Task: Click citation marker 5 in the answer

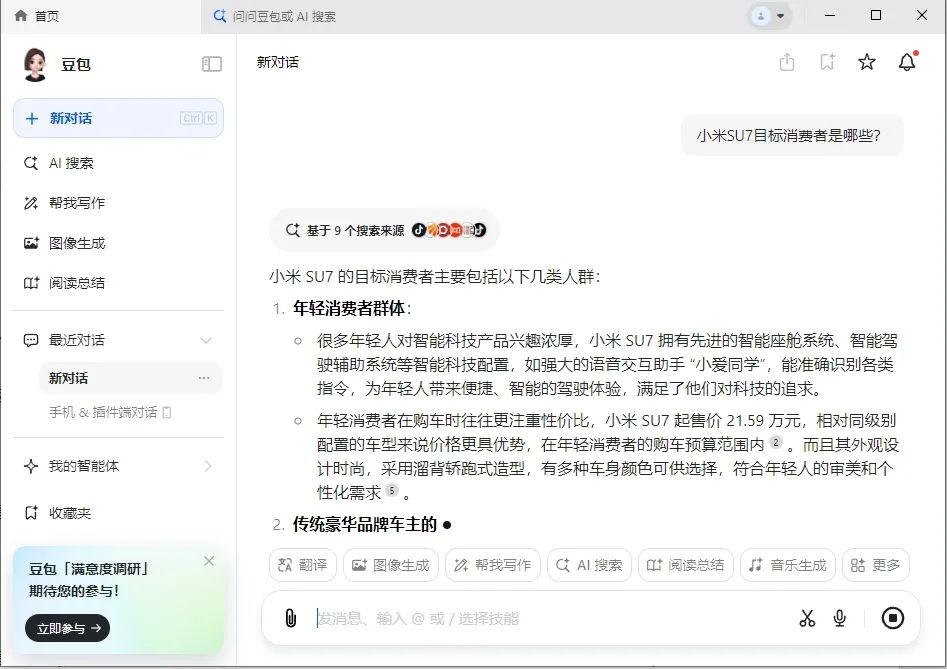Action: pos(392,490)
